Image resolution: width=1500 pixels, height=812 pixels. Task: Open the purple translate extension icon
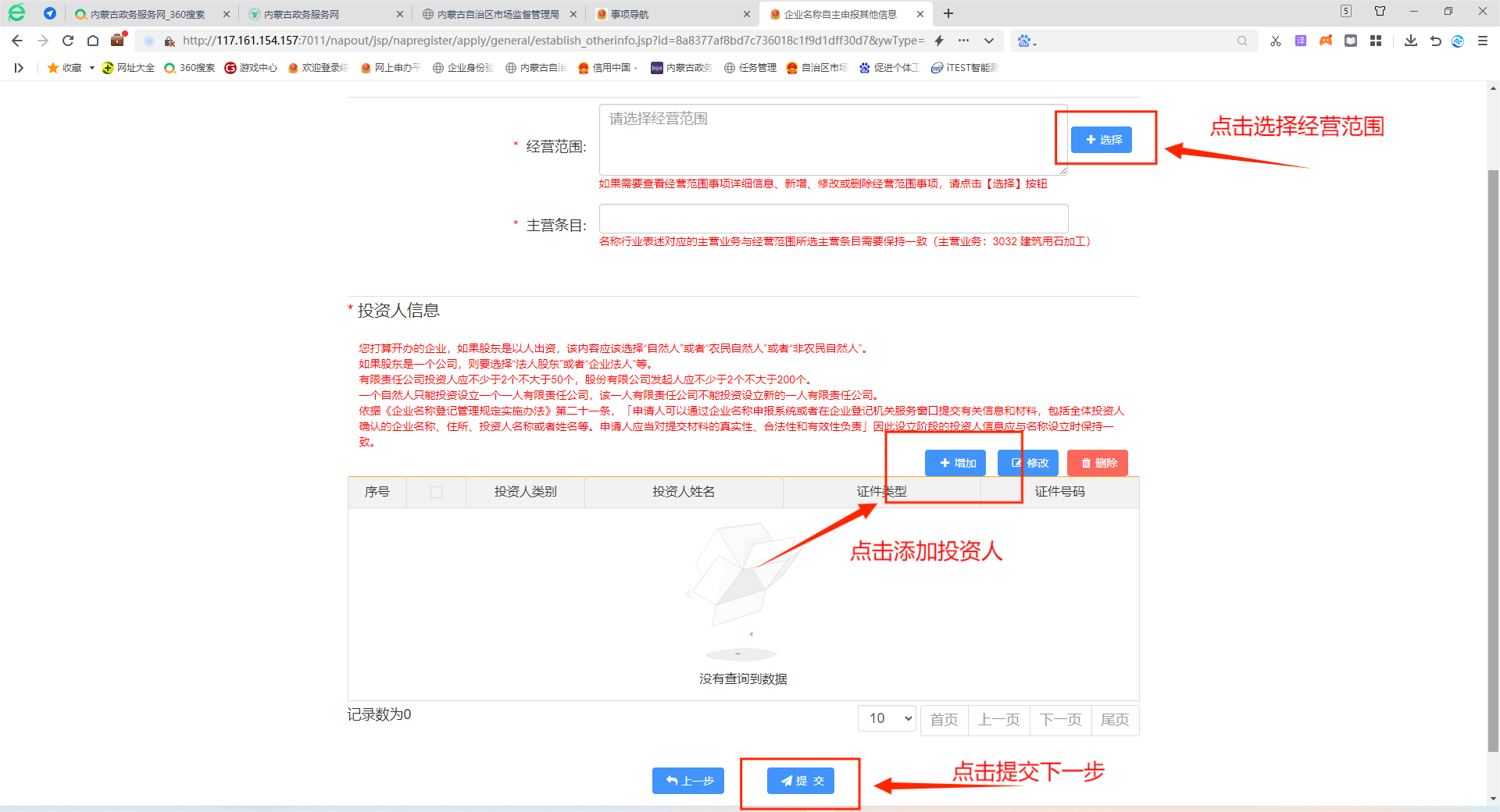pyautogui.click(x=1301, y=41)
